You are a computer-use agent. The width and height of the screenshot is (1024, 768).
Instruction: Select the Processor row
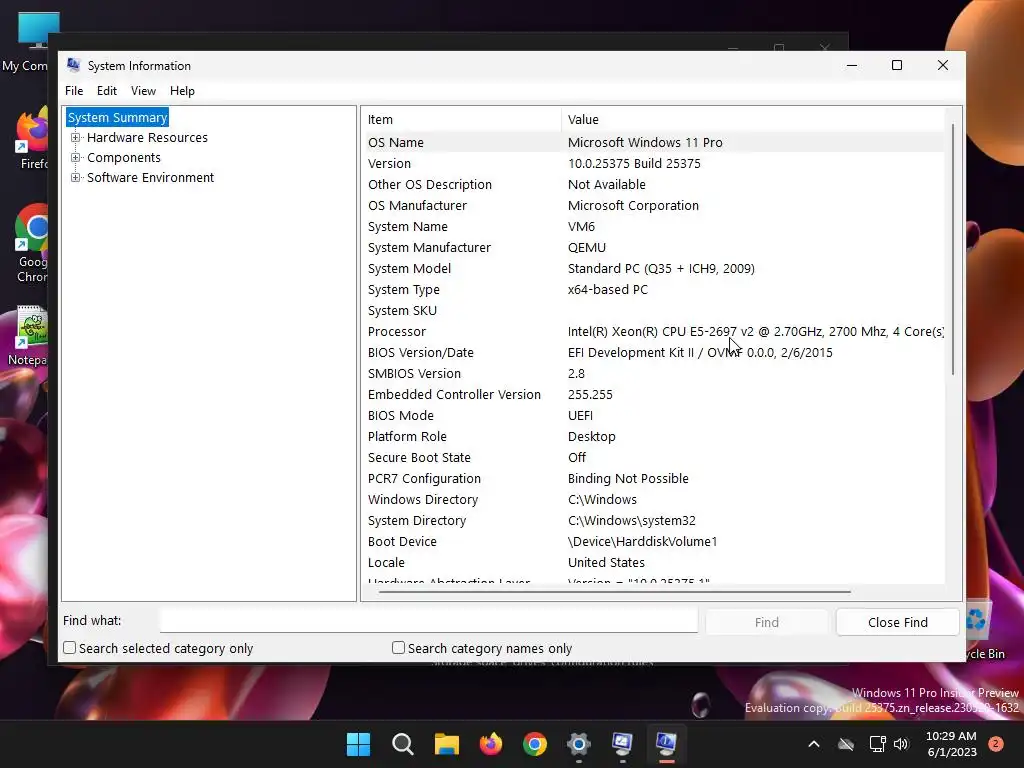click(654, 331)
